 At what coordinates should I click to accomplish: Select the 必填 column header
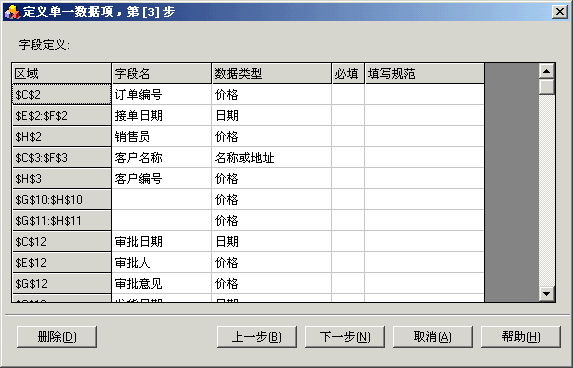348,73
